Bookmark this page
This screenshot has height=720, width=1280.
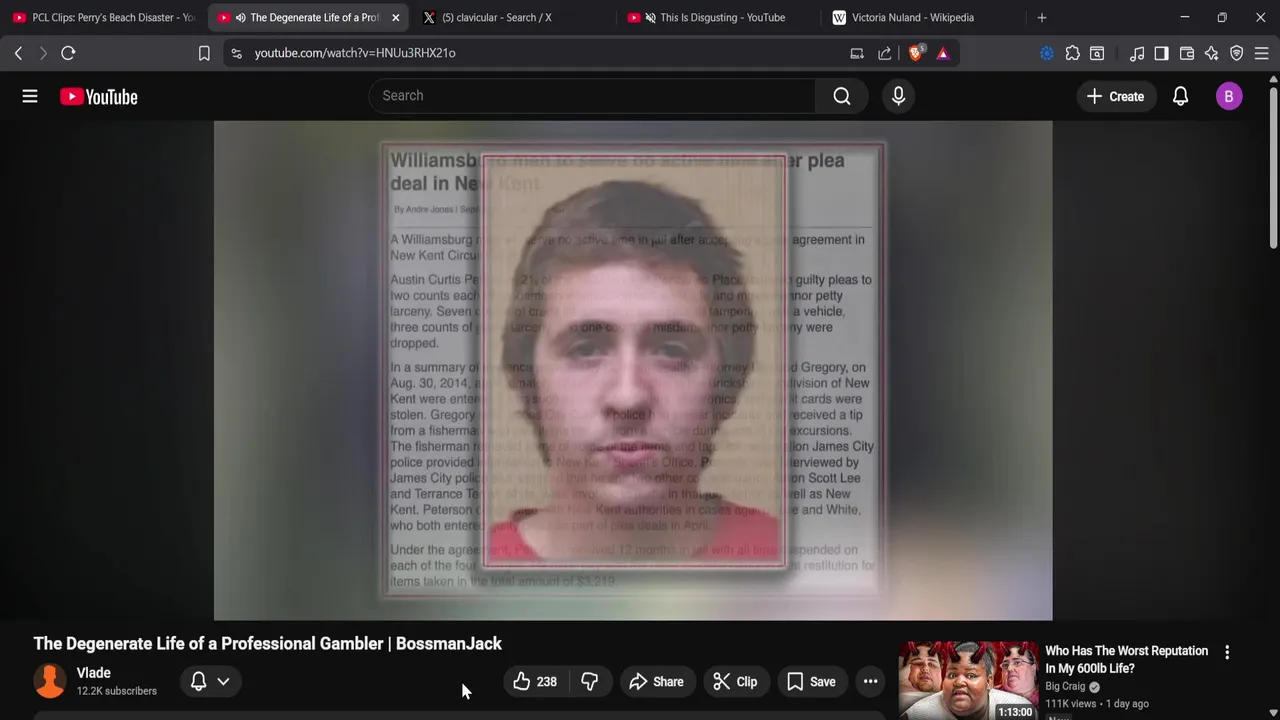coord(204,53)
